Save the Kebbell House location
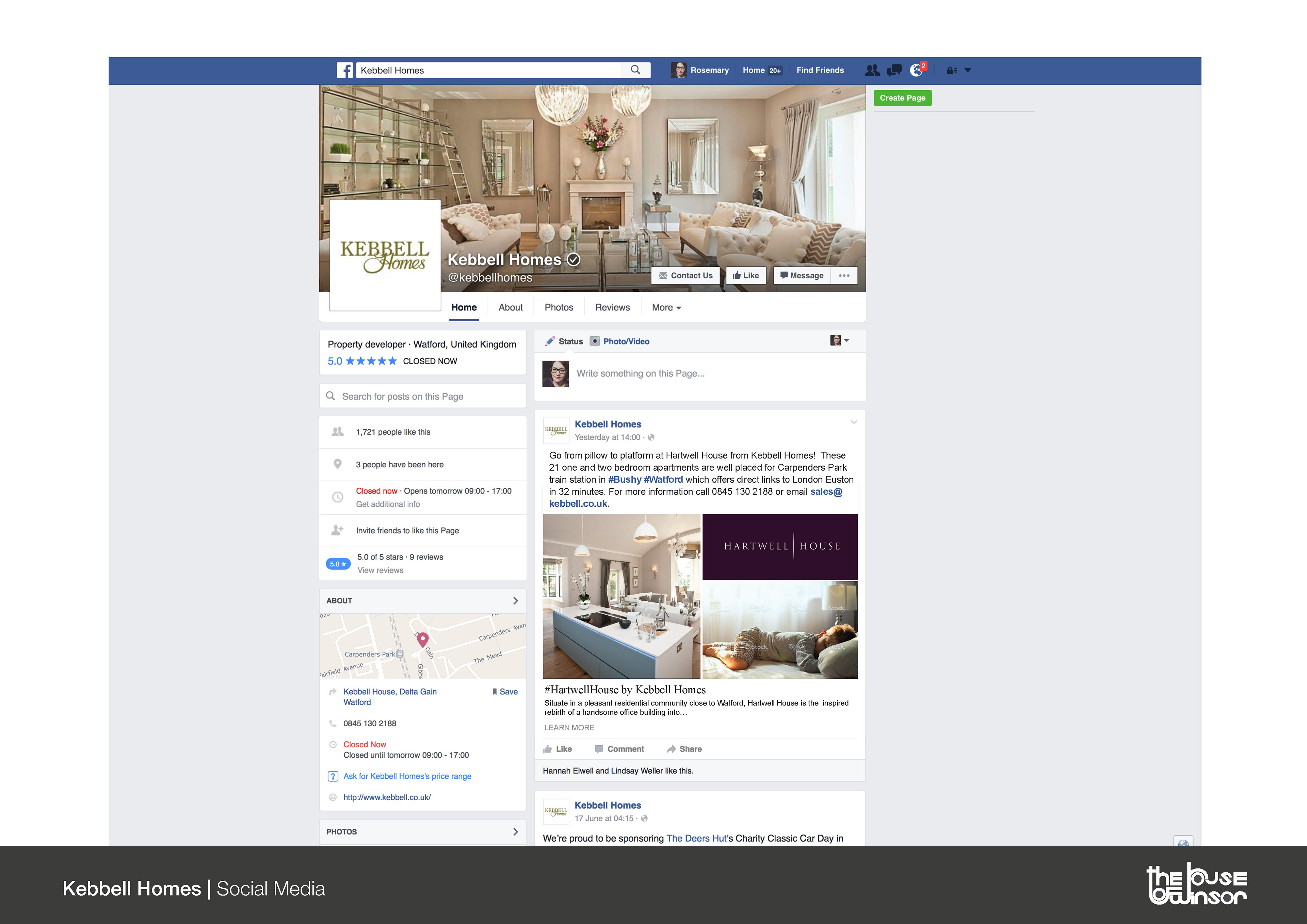 point(505,692)
